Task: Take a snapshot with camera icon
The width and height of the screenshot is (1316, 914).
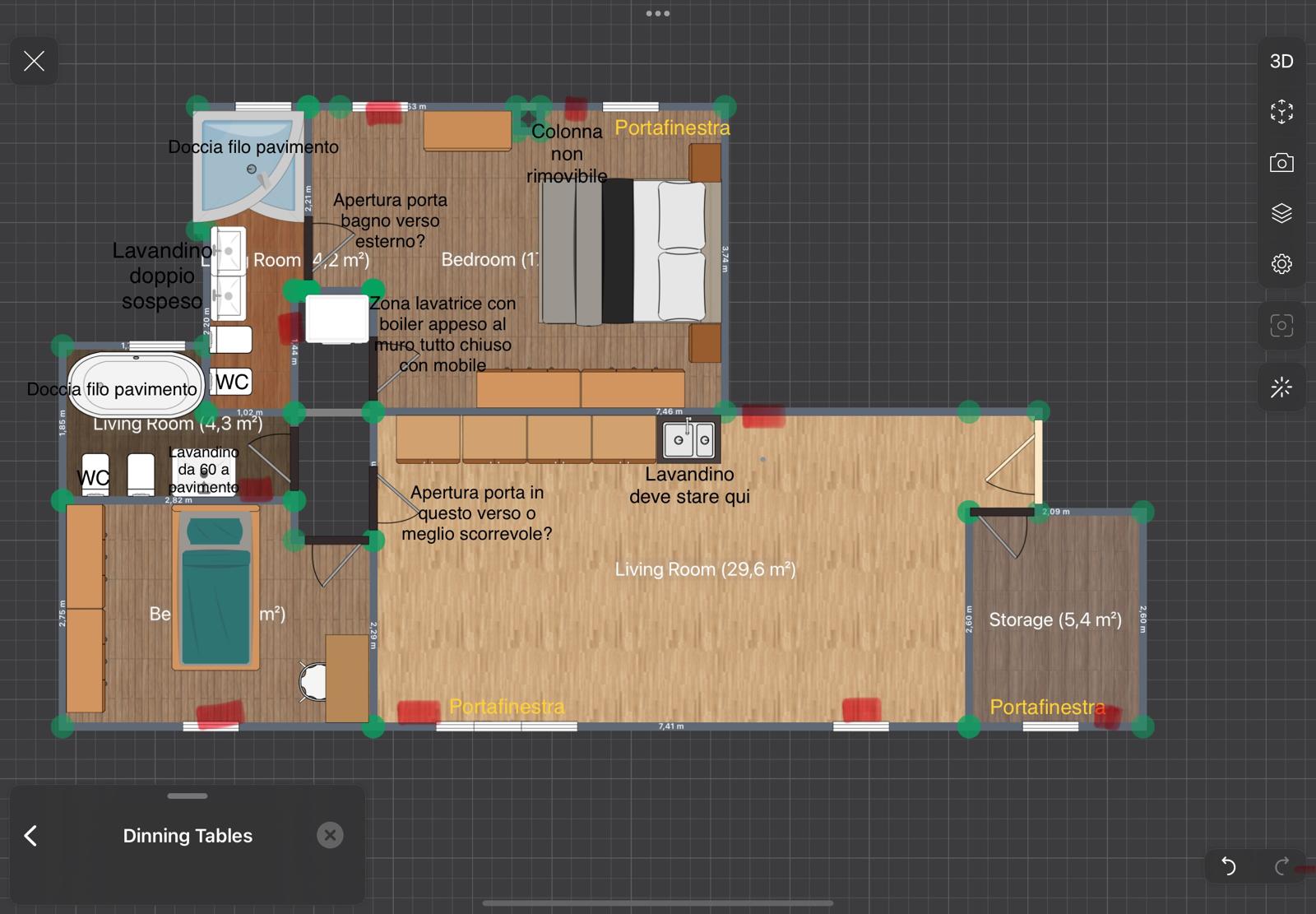Action: [1281, 163]
